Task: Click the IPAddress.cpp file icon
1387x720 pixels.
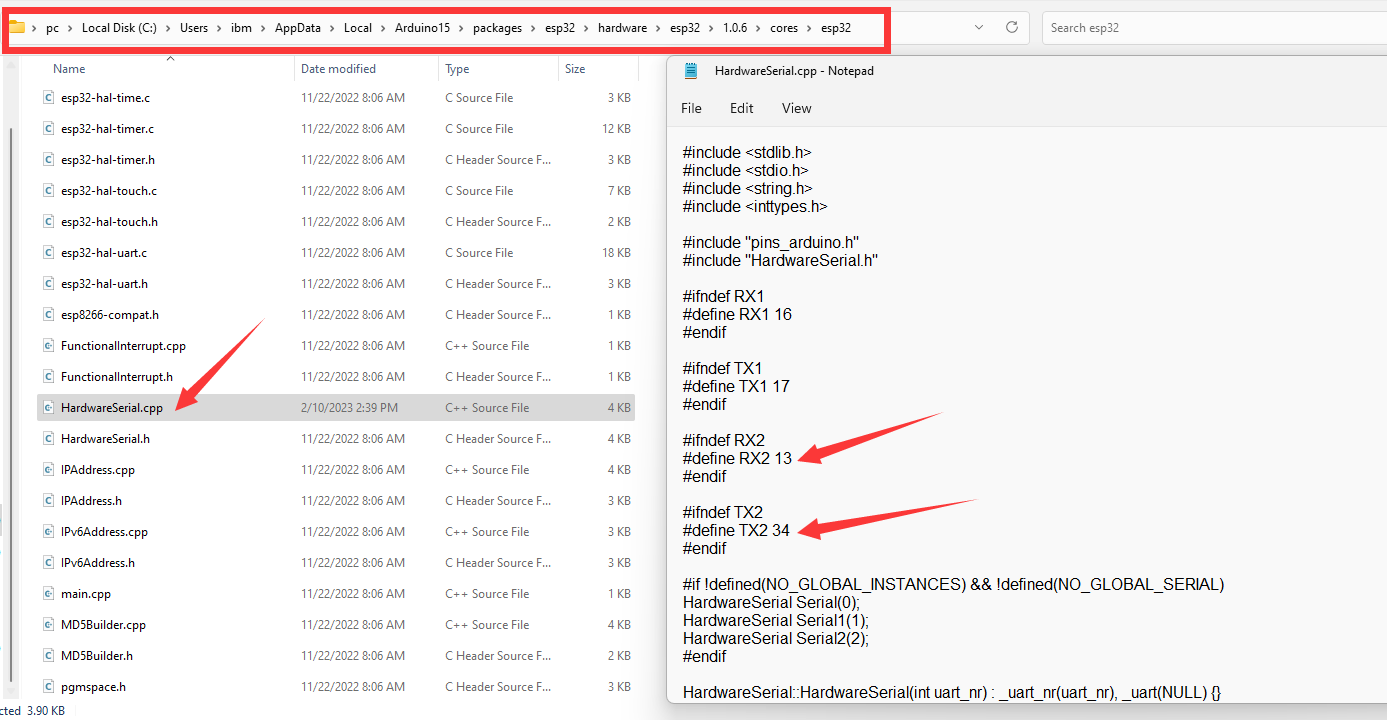Action: pos(48,470)
